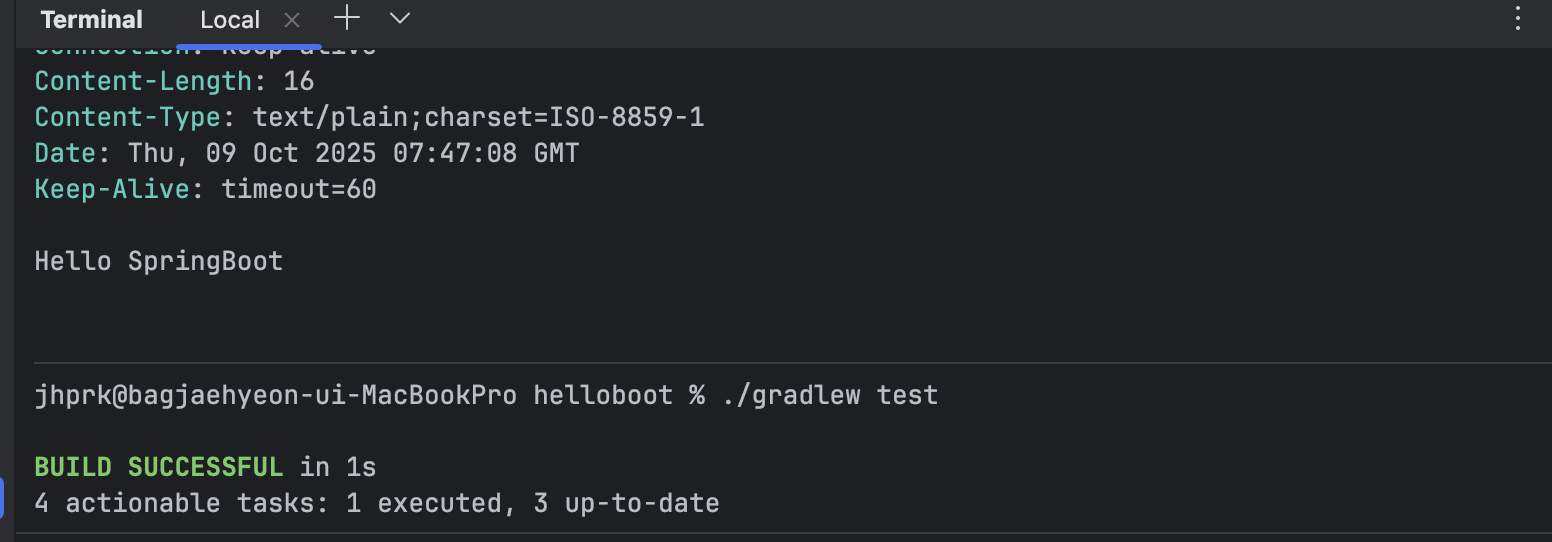Click the 4 actionable tasks summary line
The height and width of the screenshot is (542, 1552).
tap(376, 502)
